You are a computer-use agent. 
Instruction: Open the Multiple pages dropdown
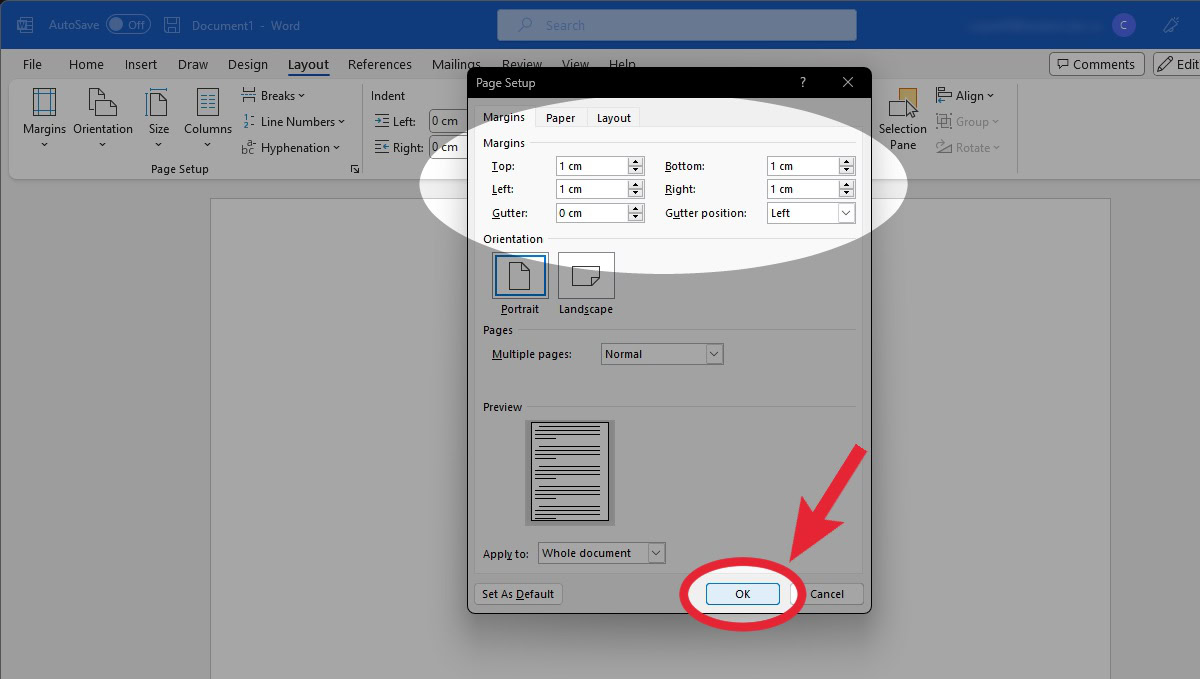(x=713, y=354)
